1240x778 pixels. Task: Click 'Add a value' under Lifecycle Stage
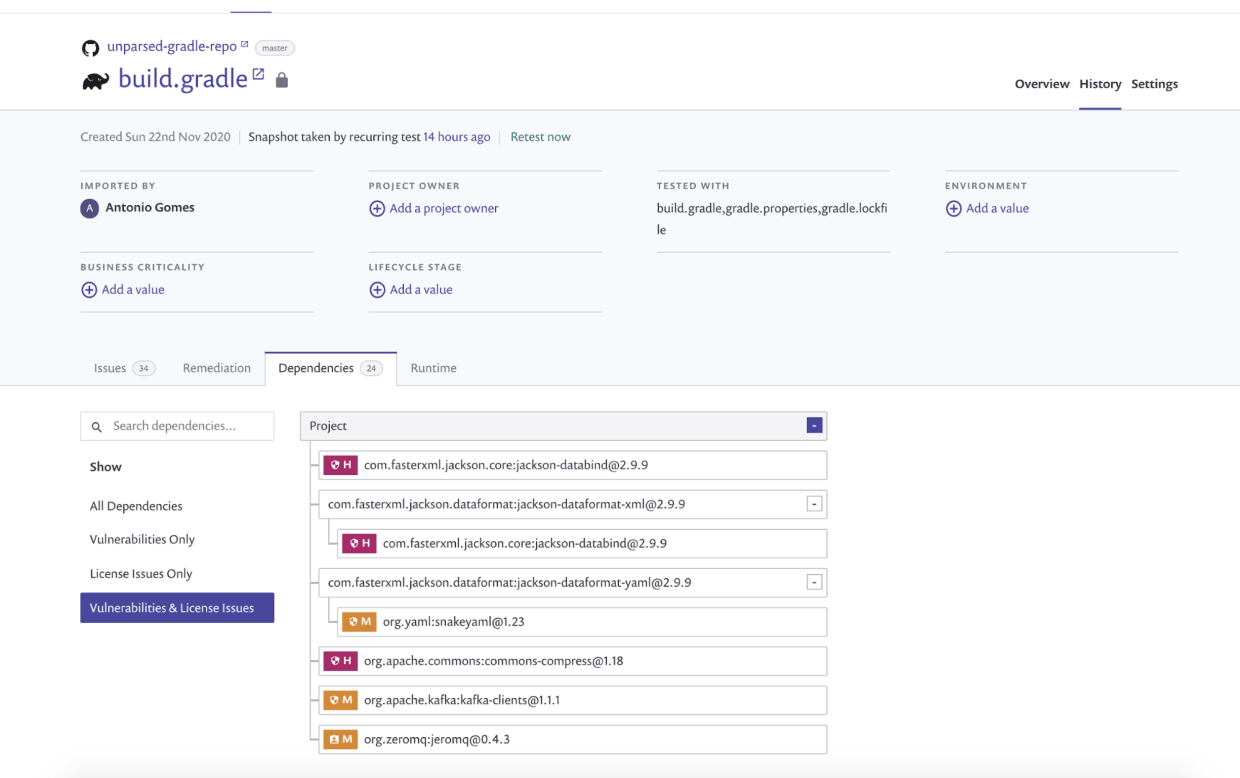[421, 290]
